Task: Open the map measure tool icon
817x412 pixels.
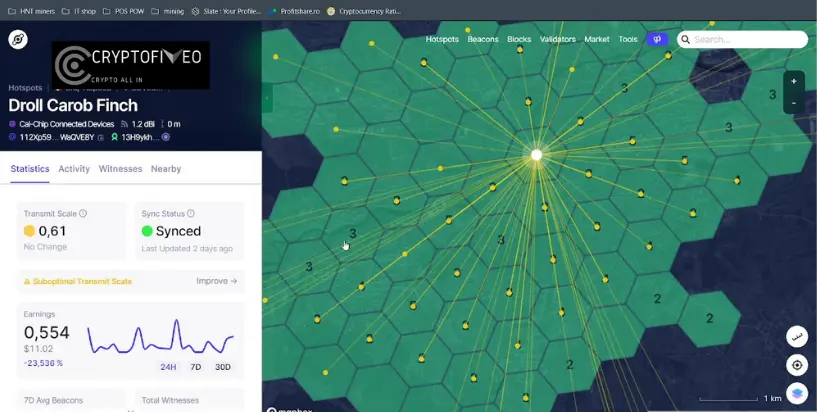Action: [x=797, y=337]
